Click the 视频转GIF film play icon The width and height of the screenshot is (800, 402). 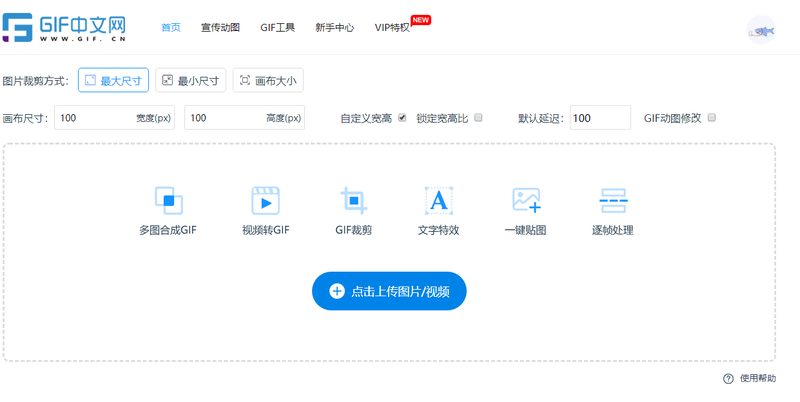click(265, 200)
